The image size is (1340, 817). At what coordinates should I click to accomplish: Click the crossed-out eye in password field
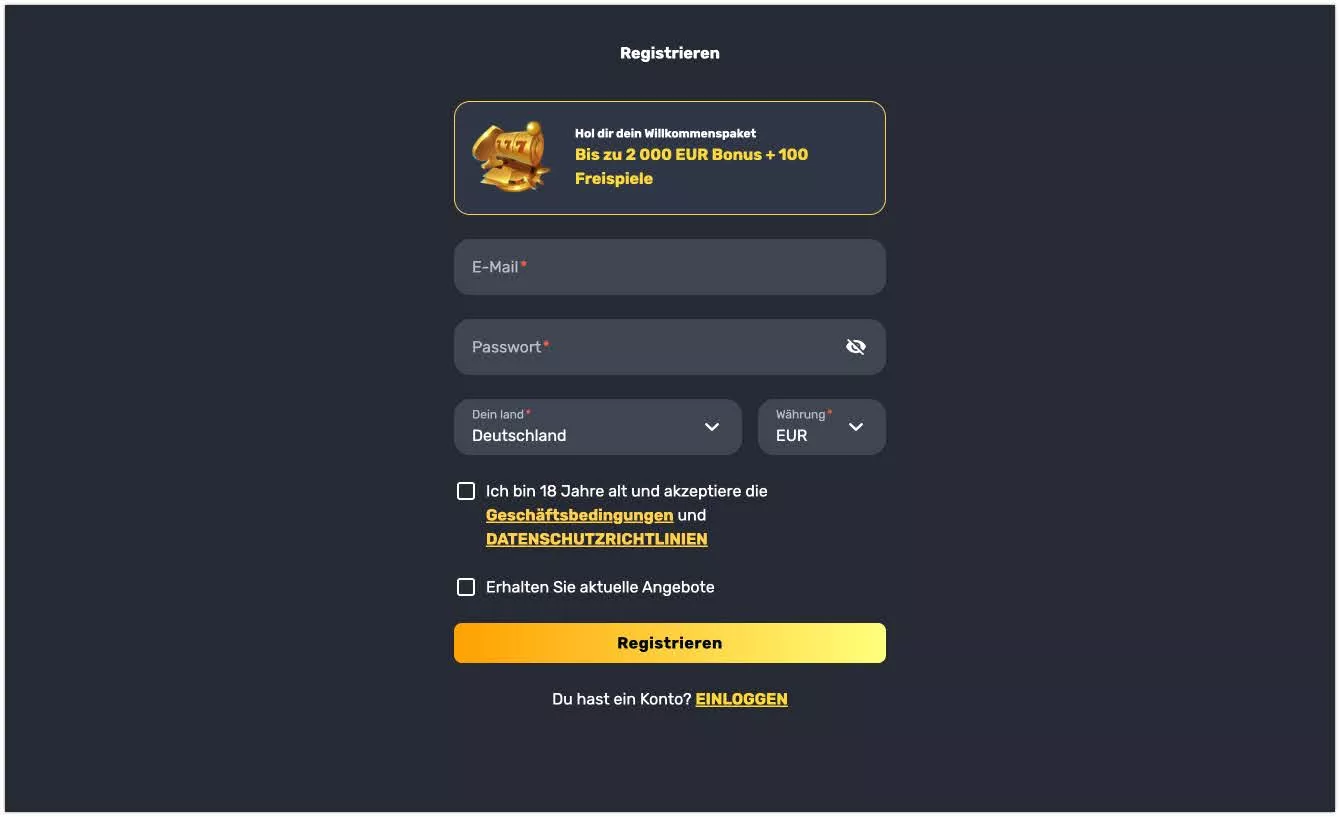855,346
